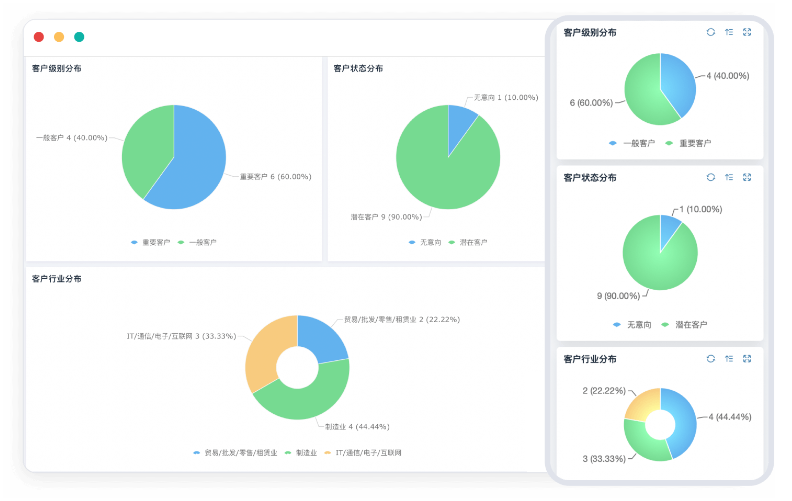
Task: Open list settings icon on right 客户行业分布 card
Action: tap(729, 359)
